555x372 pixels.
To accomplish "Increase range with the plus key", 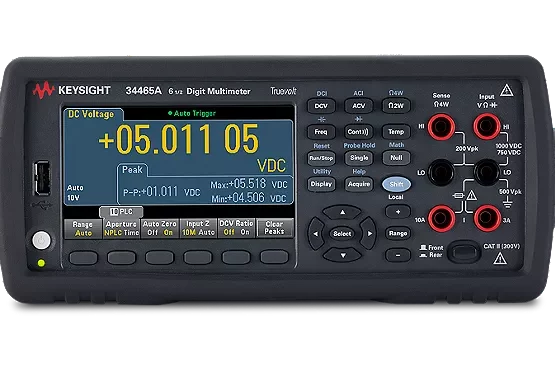I will pyautogui.click(x=398, y=212).
